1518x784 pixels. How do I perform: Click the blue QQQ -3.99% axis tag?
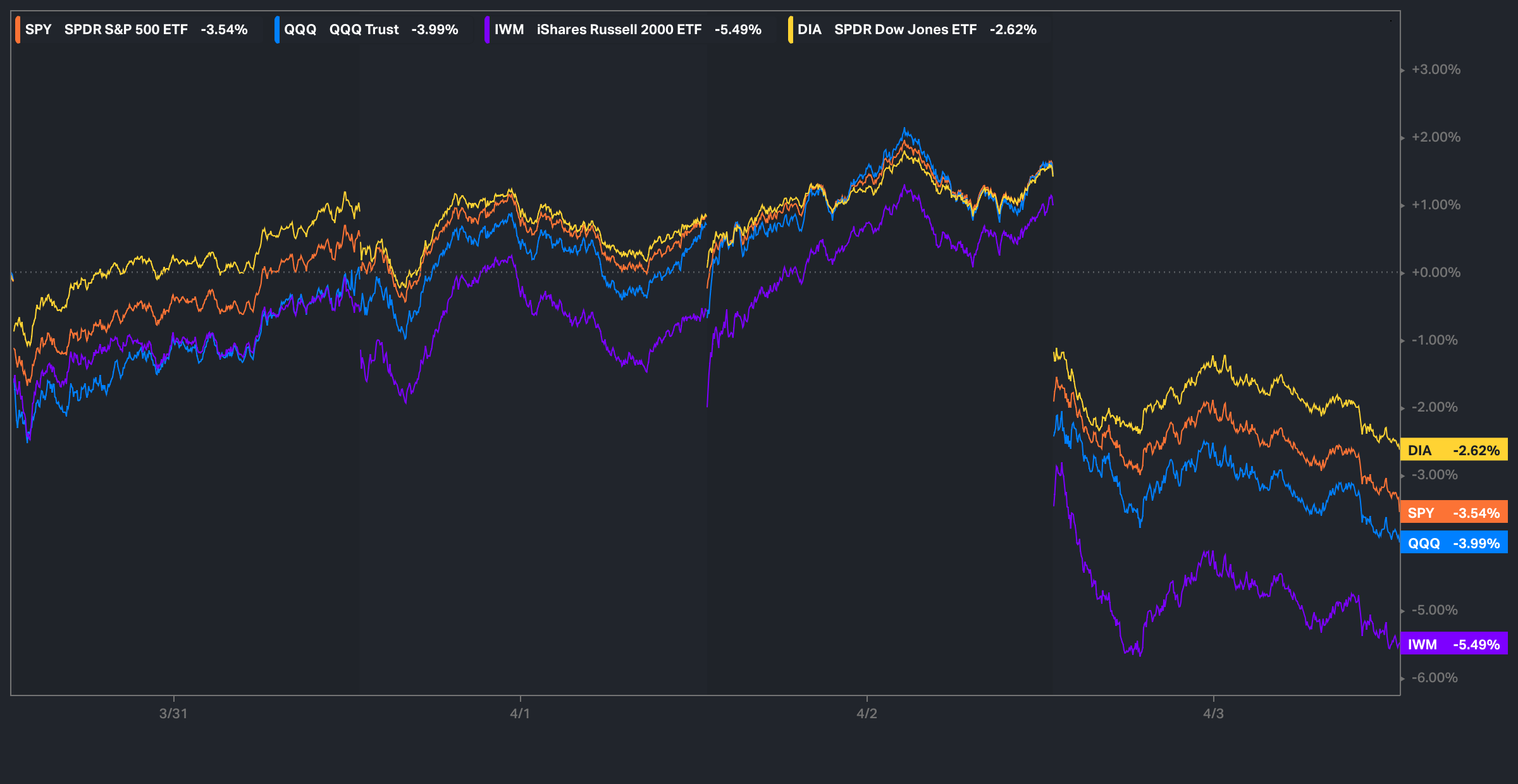[x=1453, y=543]
